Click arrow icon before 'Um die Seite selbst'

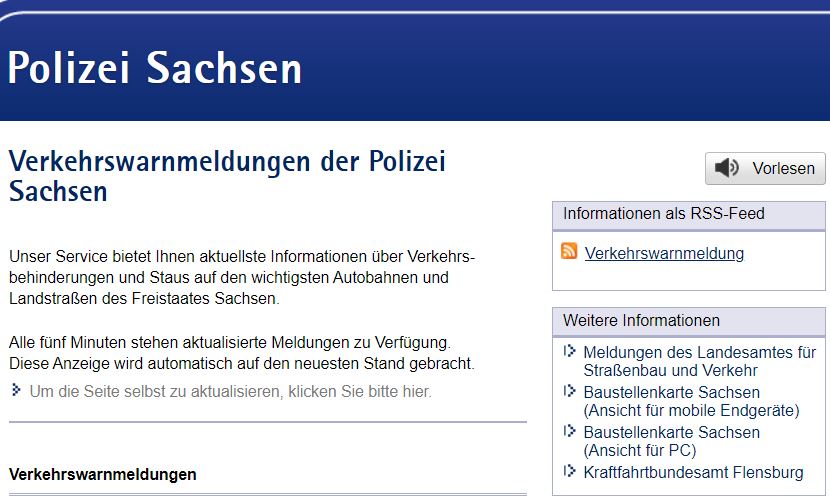tap(16, 390)
